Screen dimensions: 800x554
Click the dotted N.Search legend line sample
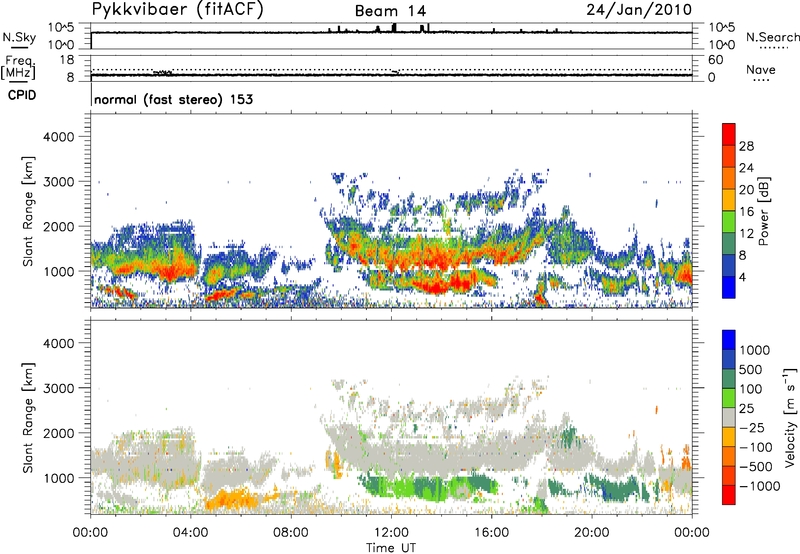click(773, 48)
